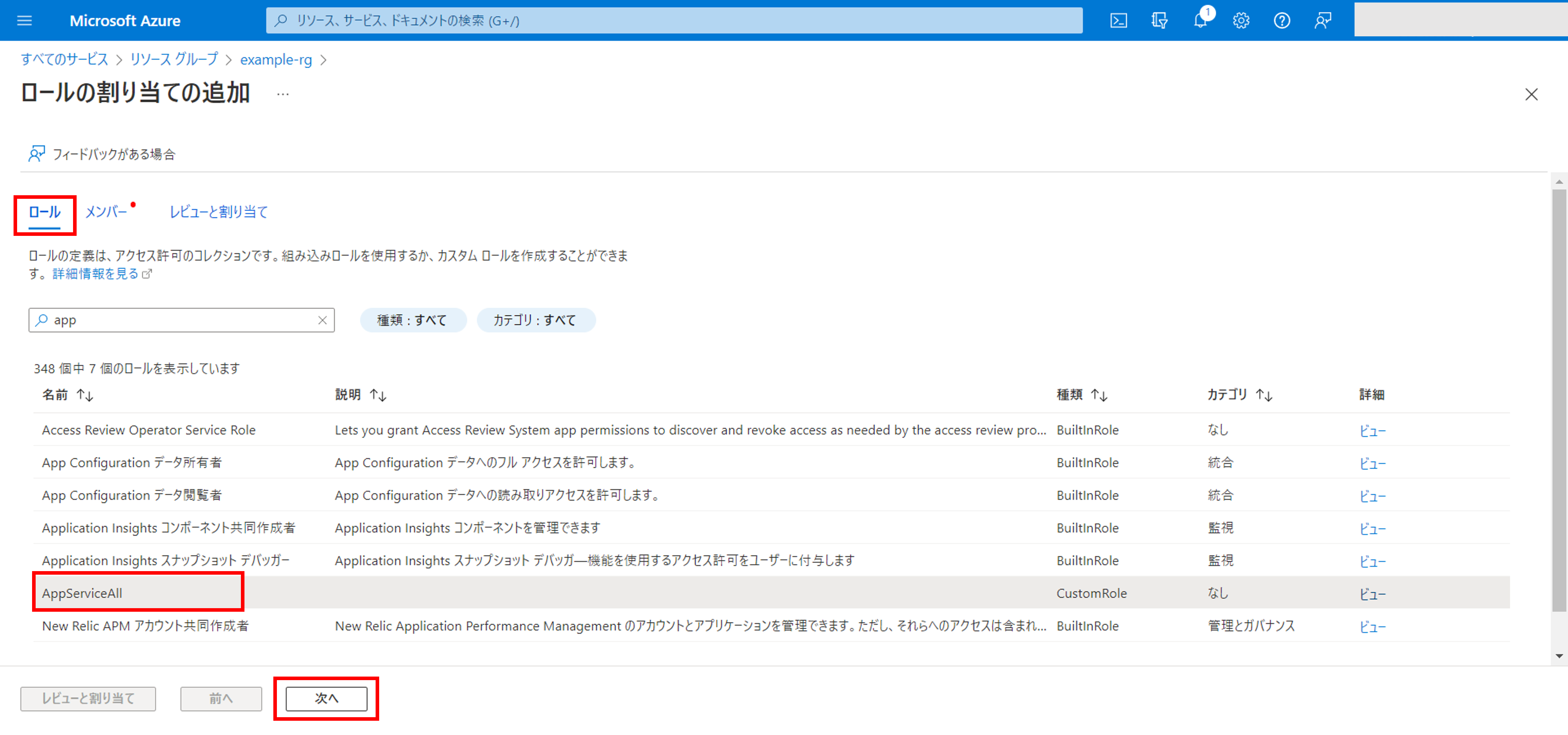This screenshot has width=1568, height=735.
Task: Navigate to example-rg via breadcrumb
Action: 276,59
